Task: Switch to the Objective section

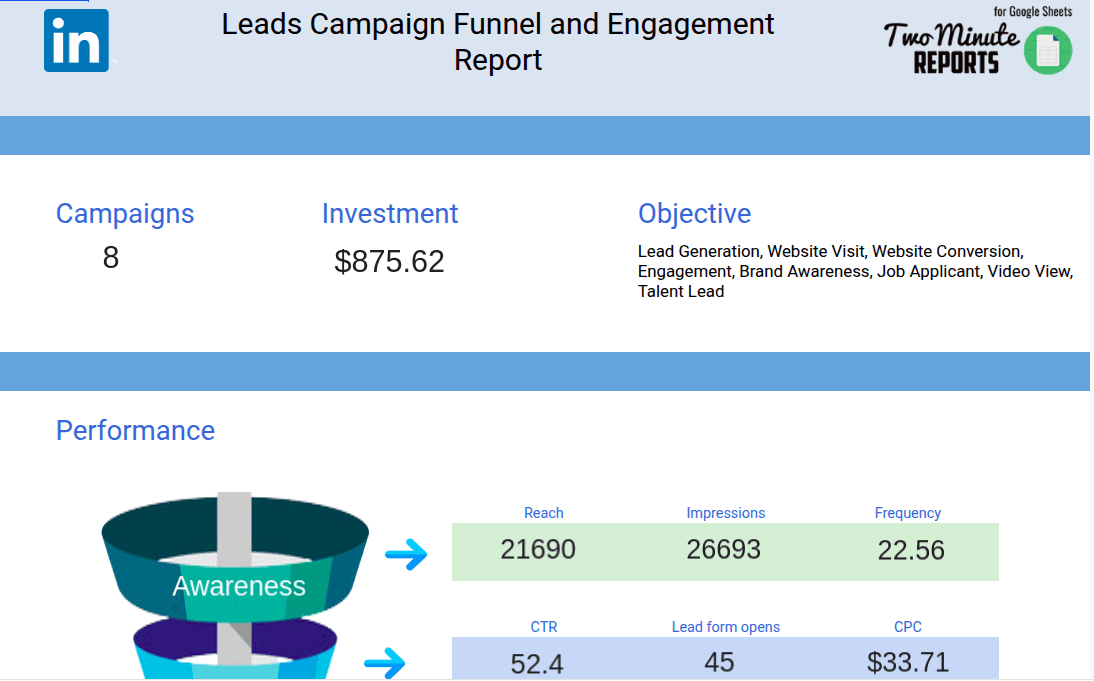Action: pyautogui.click(x=694, y=213)
